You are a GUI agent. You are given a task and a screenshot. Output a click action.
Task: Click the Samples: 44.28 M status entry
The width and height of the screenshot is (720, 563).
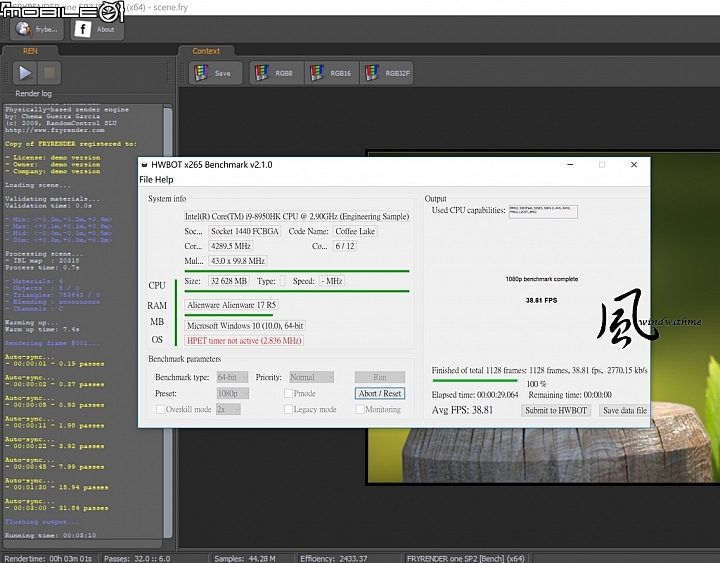[245, 558]
